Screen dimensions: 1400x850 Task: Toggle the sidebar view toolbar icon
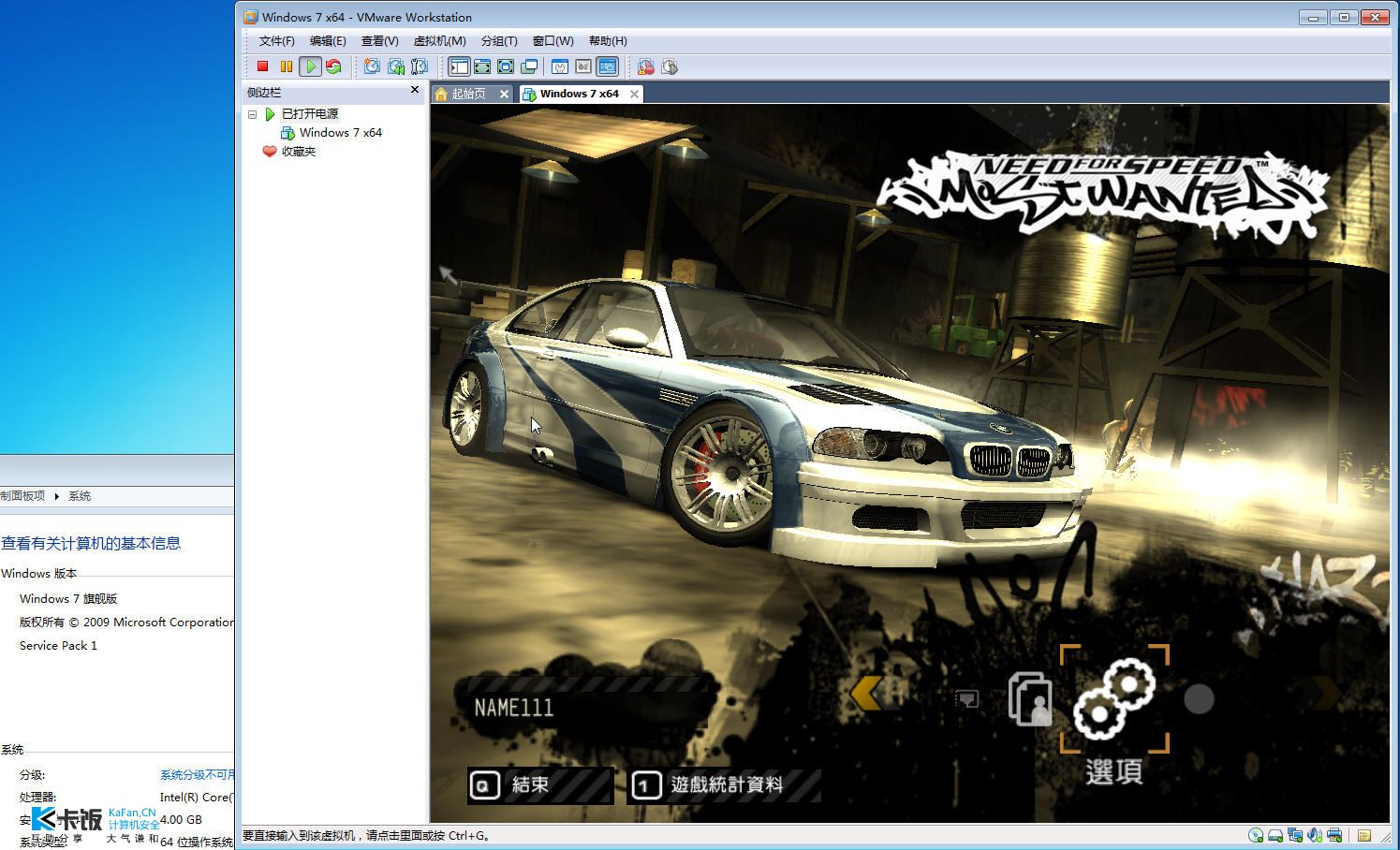click(x=459, y=66)
